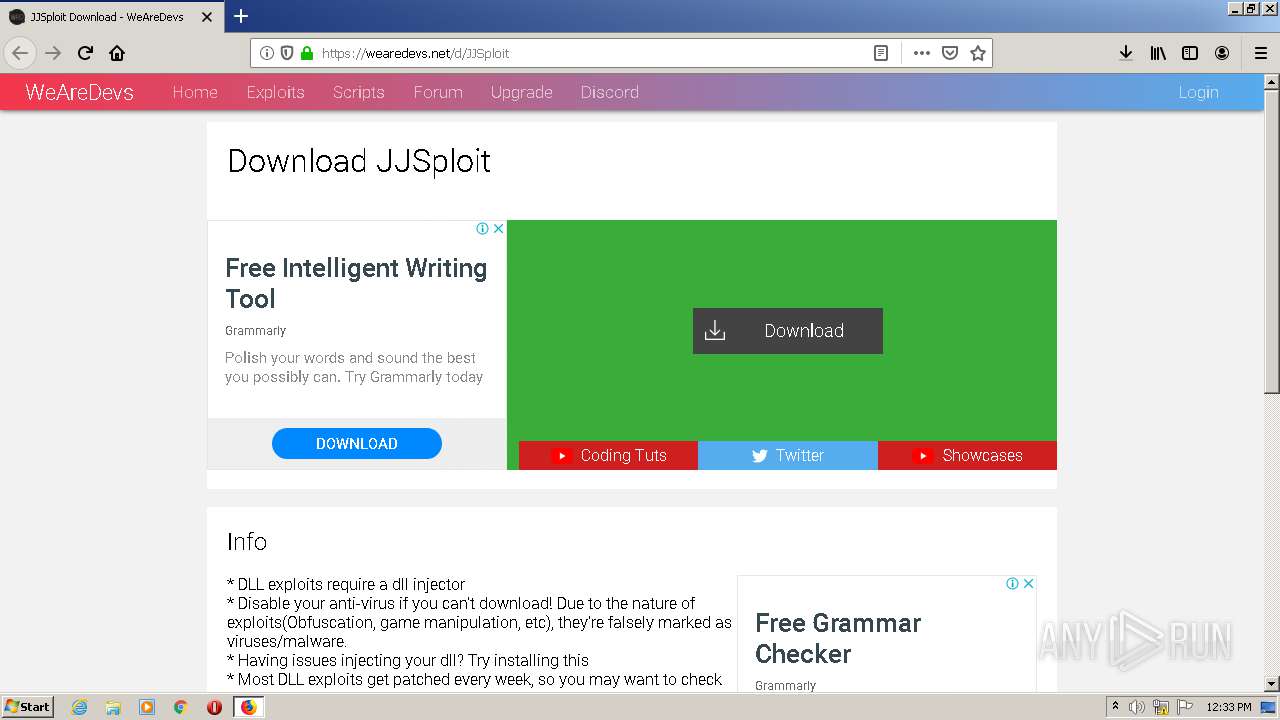
Task: Open the Twitter button
Action: click(x=788, y=455)
